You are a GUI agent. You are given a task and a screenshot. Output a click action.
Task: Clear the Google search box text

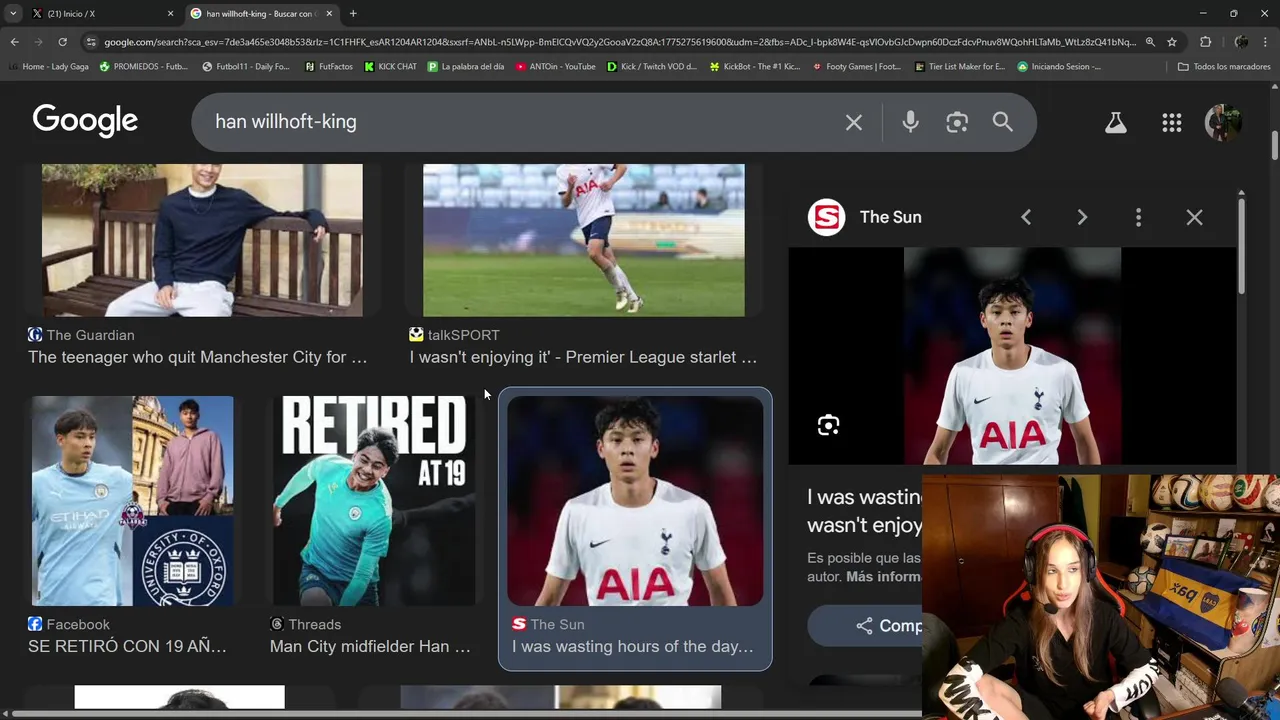tap(853, 122)
